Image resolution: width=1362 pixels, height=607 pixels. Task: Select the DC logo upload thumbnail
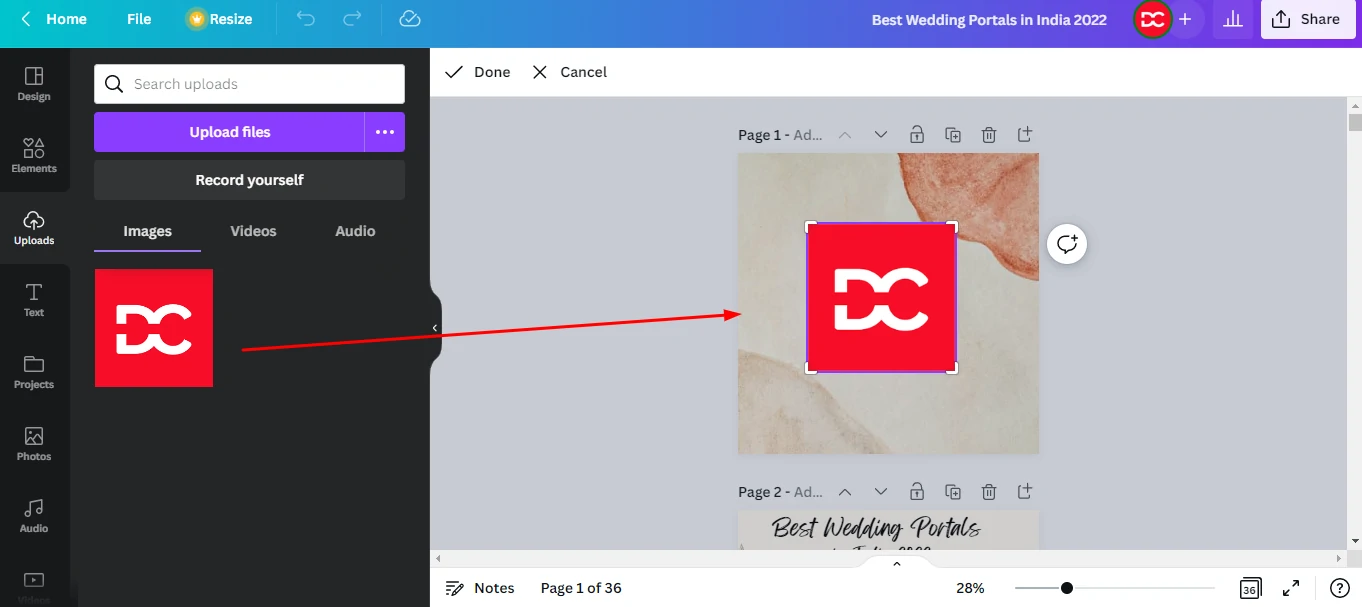coord(154,327)
